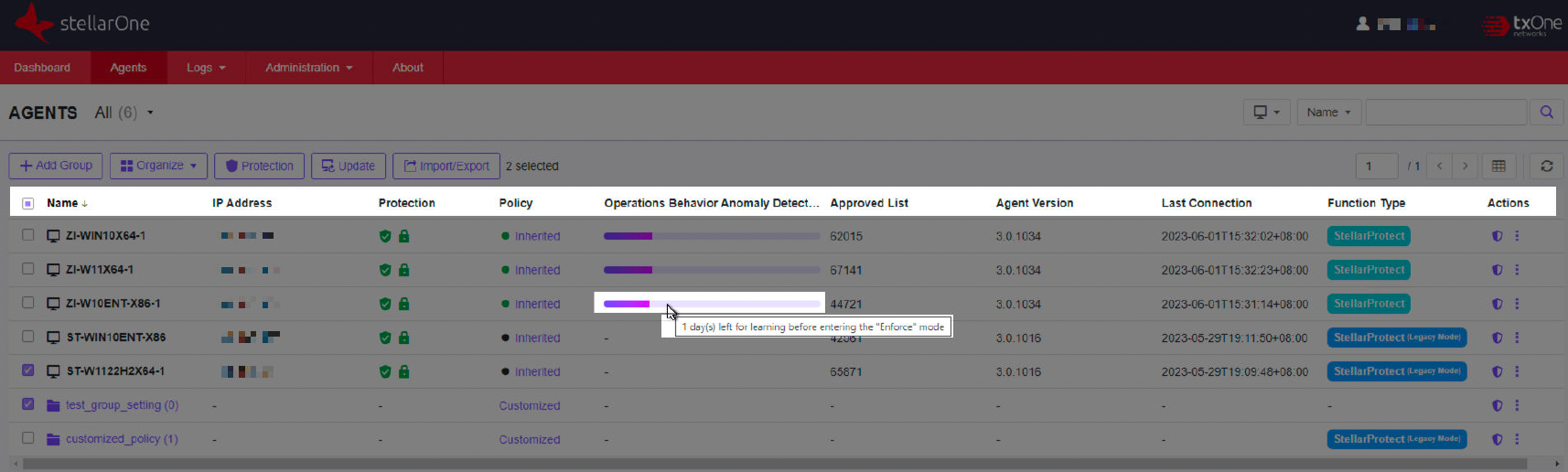This screenshot has height=472, width=1568.
Task: Open the test_group_setting group link
Action: point(122,405)
